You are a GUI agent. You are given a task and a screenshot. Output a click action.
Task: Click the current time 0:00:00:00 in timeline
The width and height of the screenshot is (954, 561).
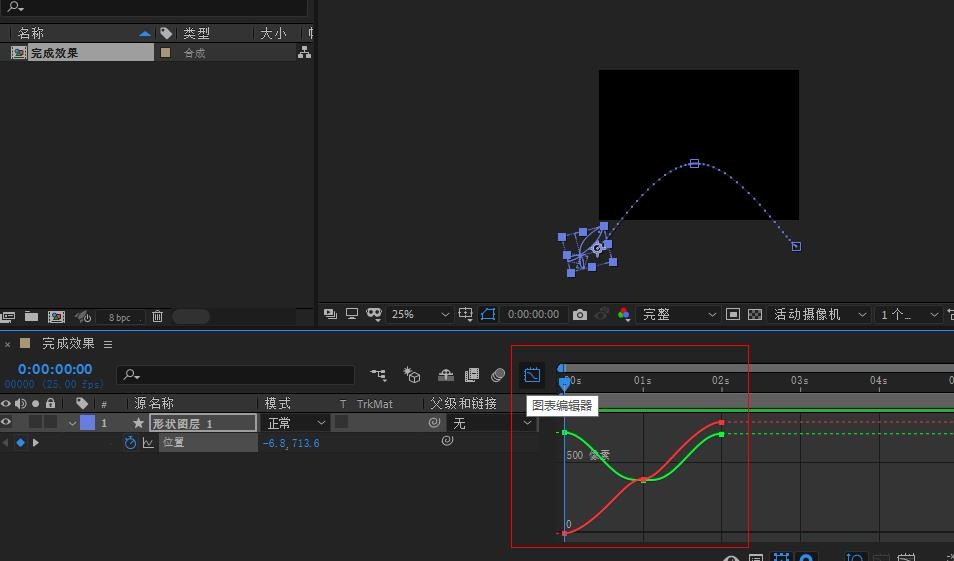55,369
